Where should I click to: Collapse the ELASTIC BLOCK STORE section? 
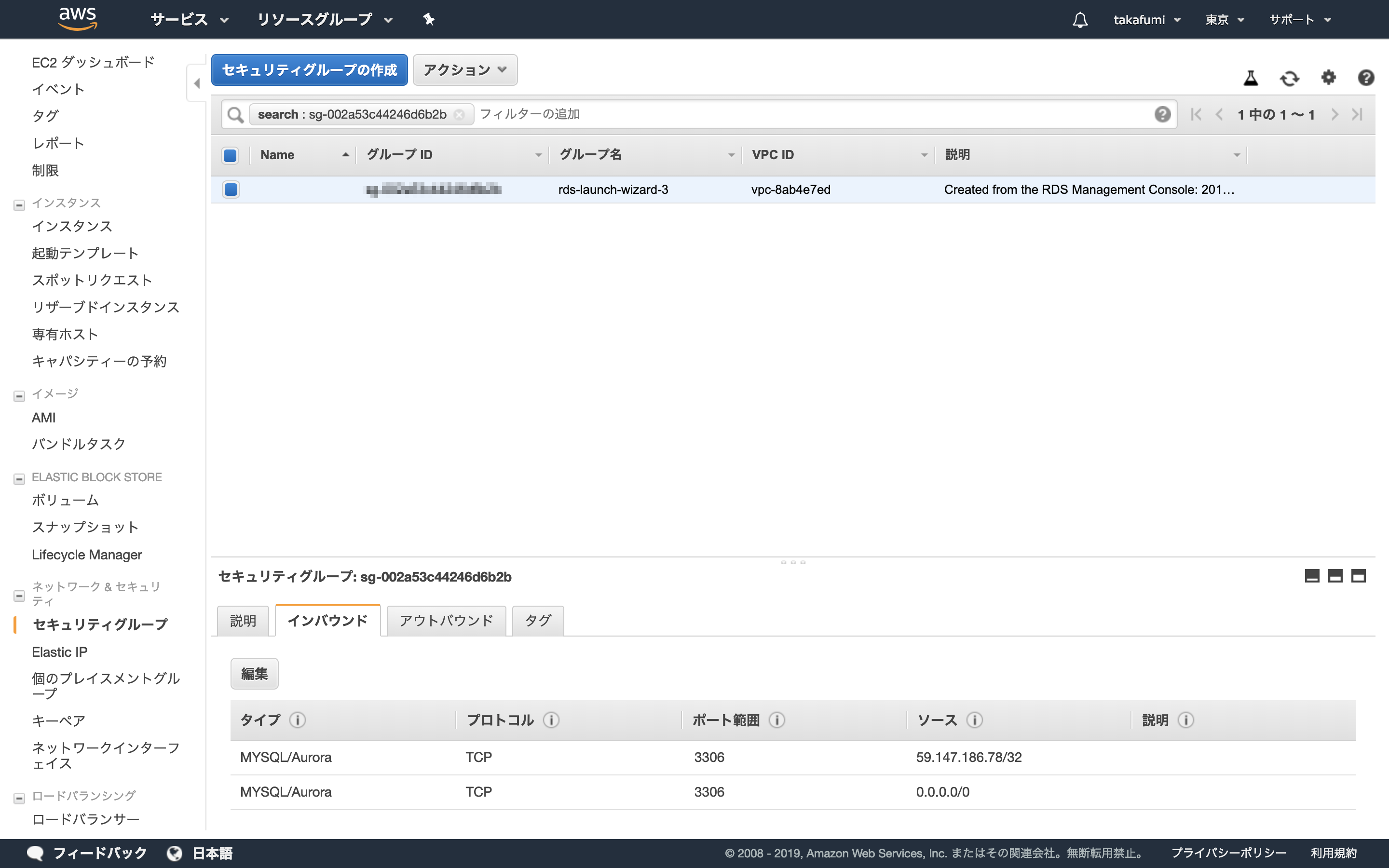[19, 479]
